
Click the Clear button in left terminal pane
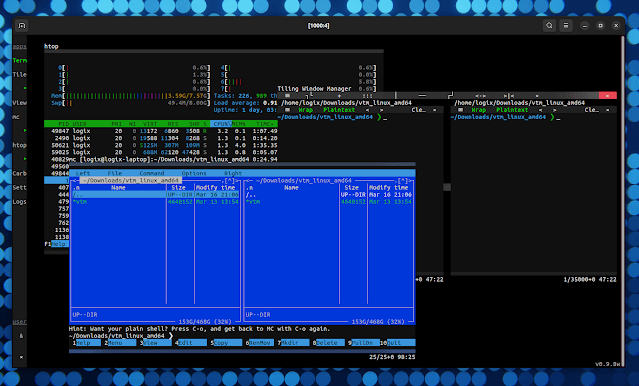(419, 110)
